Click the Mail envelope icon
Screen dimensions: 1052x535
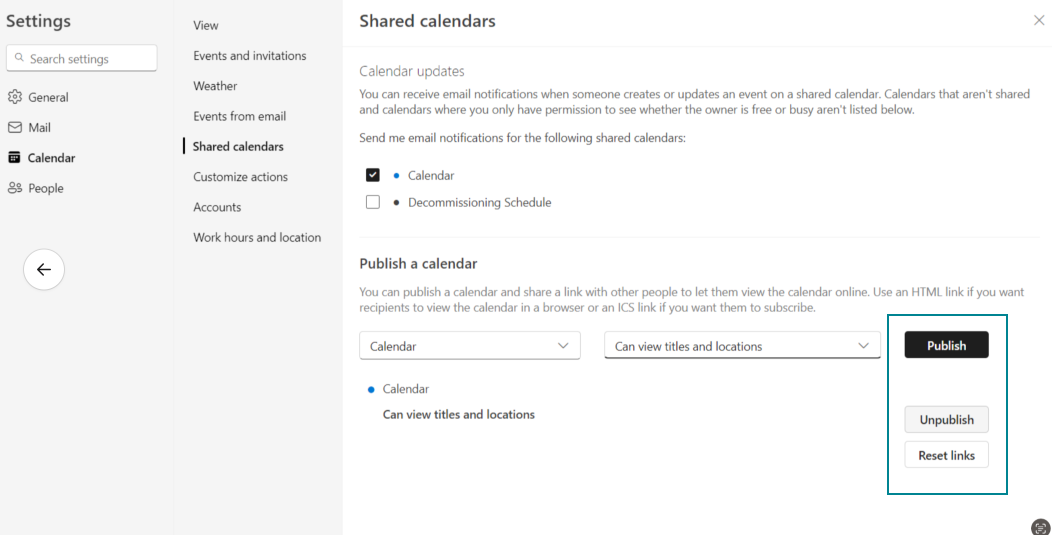pyautogui.click(x=15, y=128)
